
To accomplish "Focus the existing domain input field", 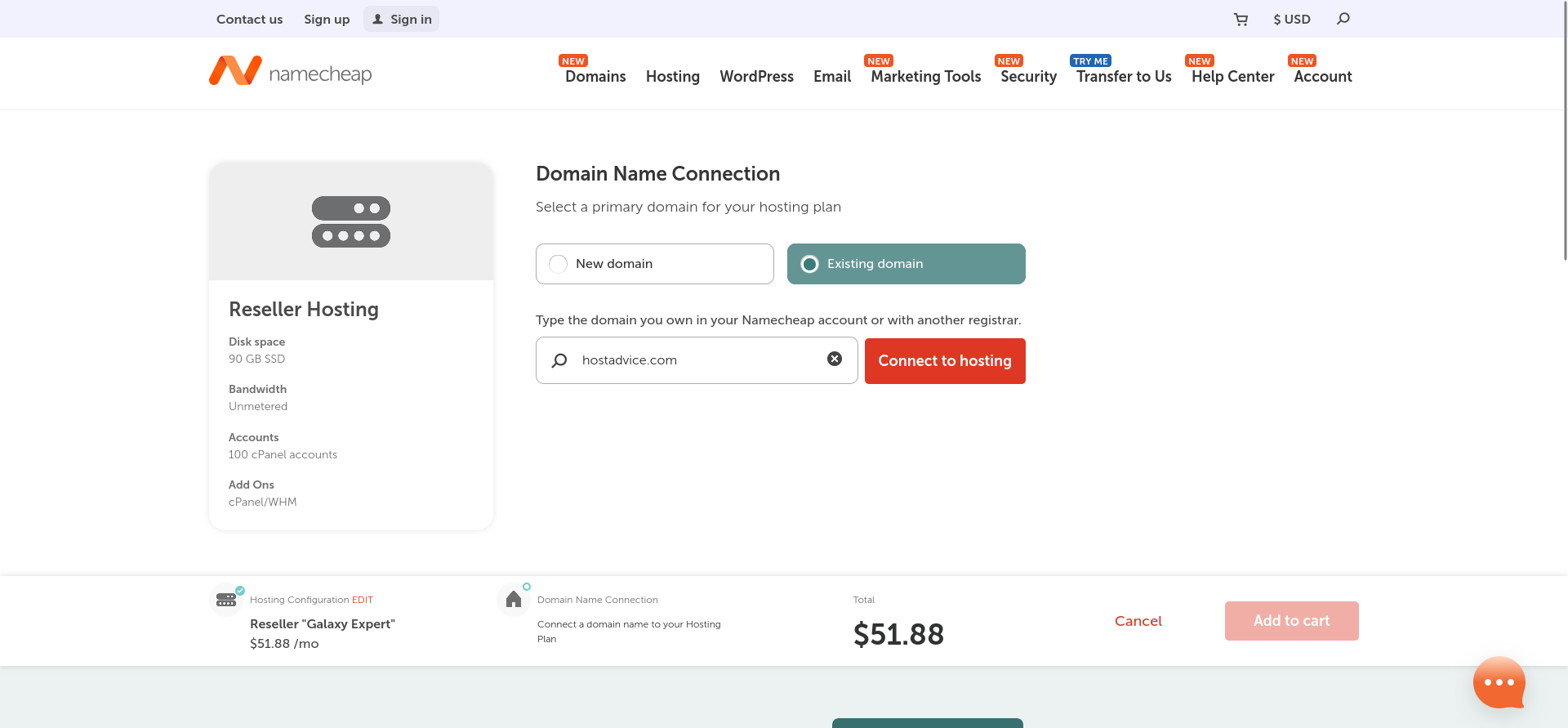I will [697, 360].
